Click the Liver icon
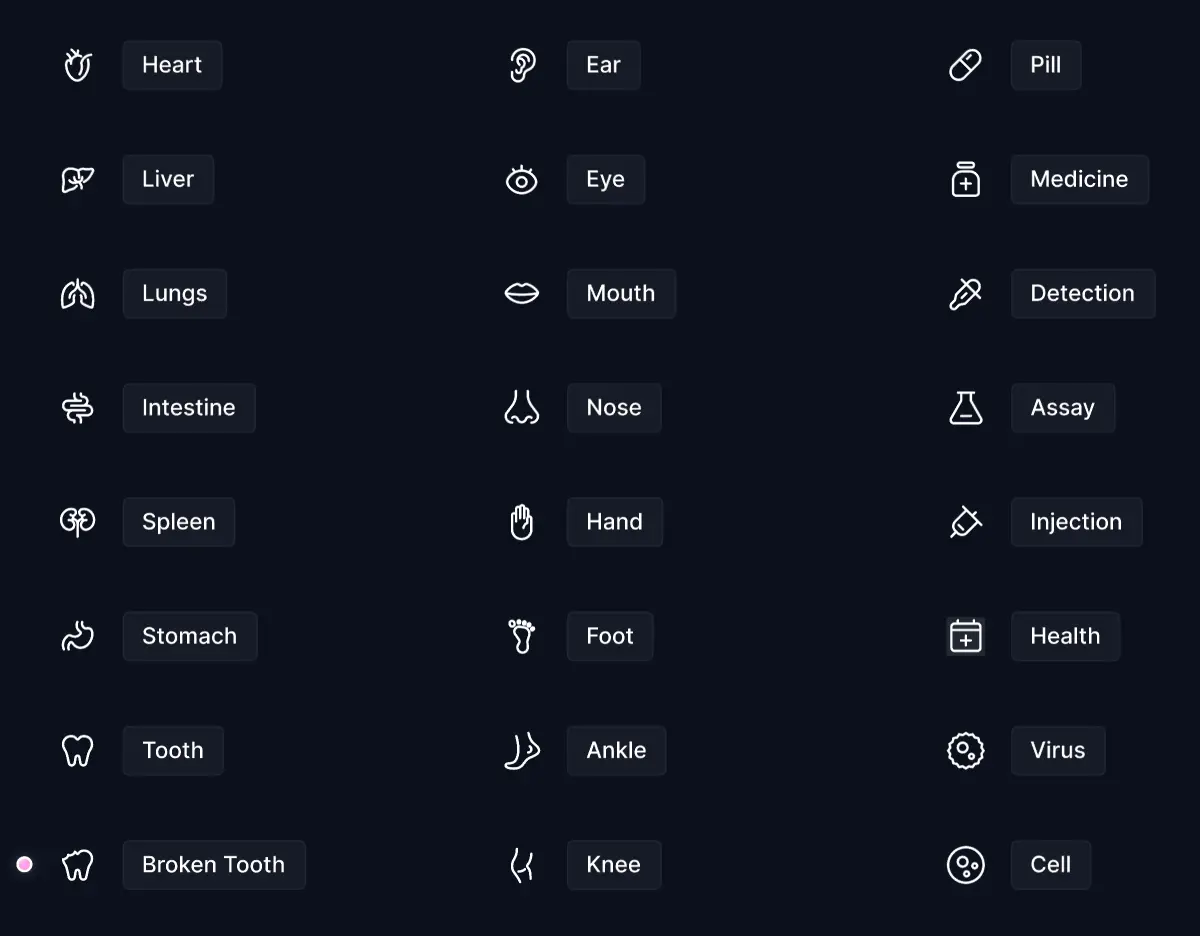The image size is (1200, 936). click(x=77, y=179)
